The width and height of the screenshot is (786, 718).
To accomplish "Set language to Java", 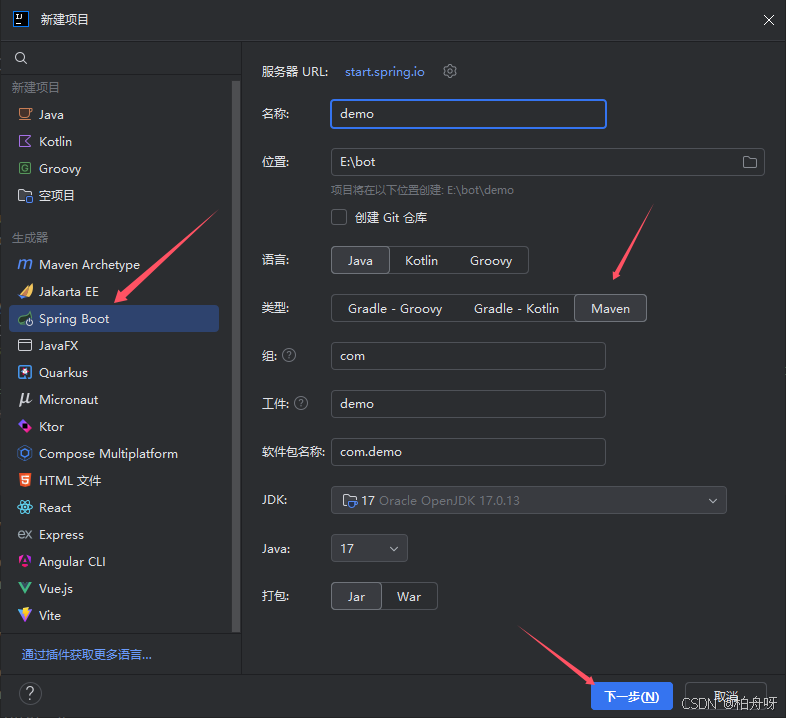I will (360, 260).
